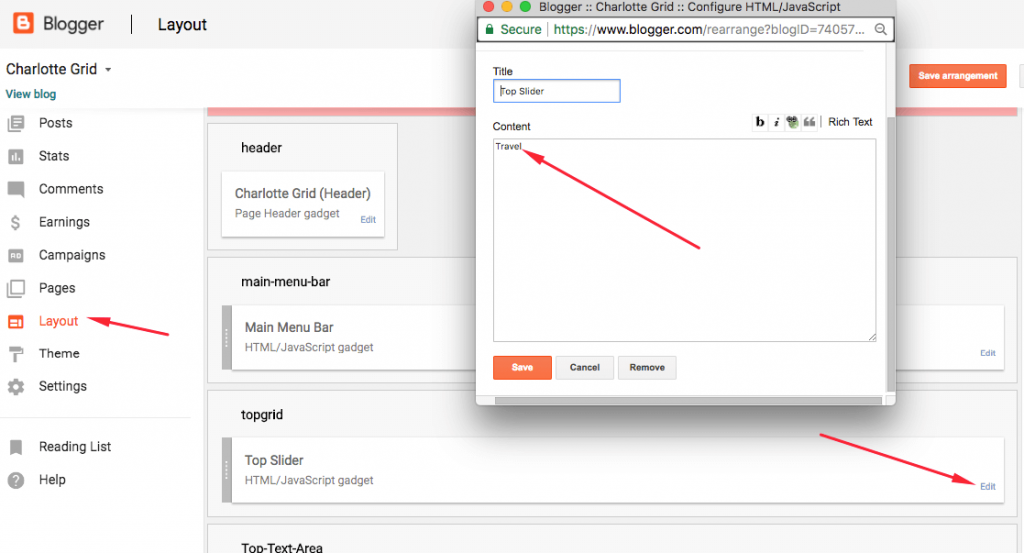Go to Settings in sidebar menu
The width and height of the screenshot is (1024, 553).
click(x=62, y=387)
